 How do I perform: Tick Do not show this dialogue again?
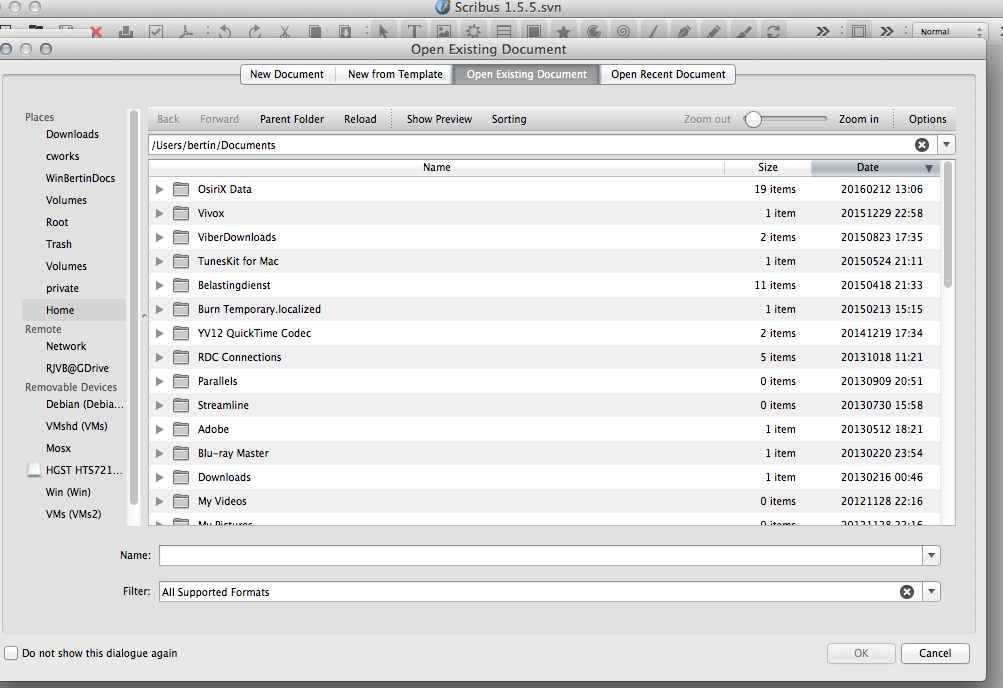coord(12,653)
